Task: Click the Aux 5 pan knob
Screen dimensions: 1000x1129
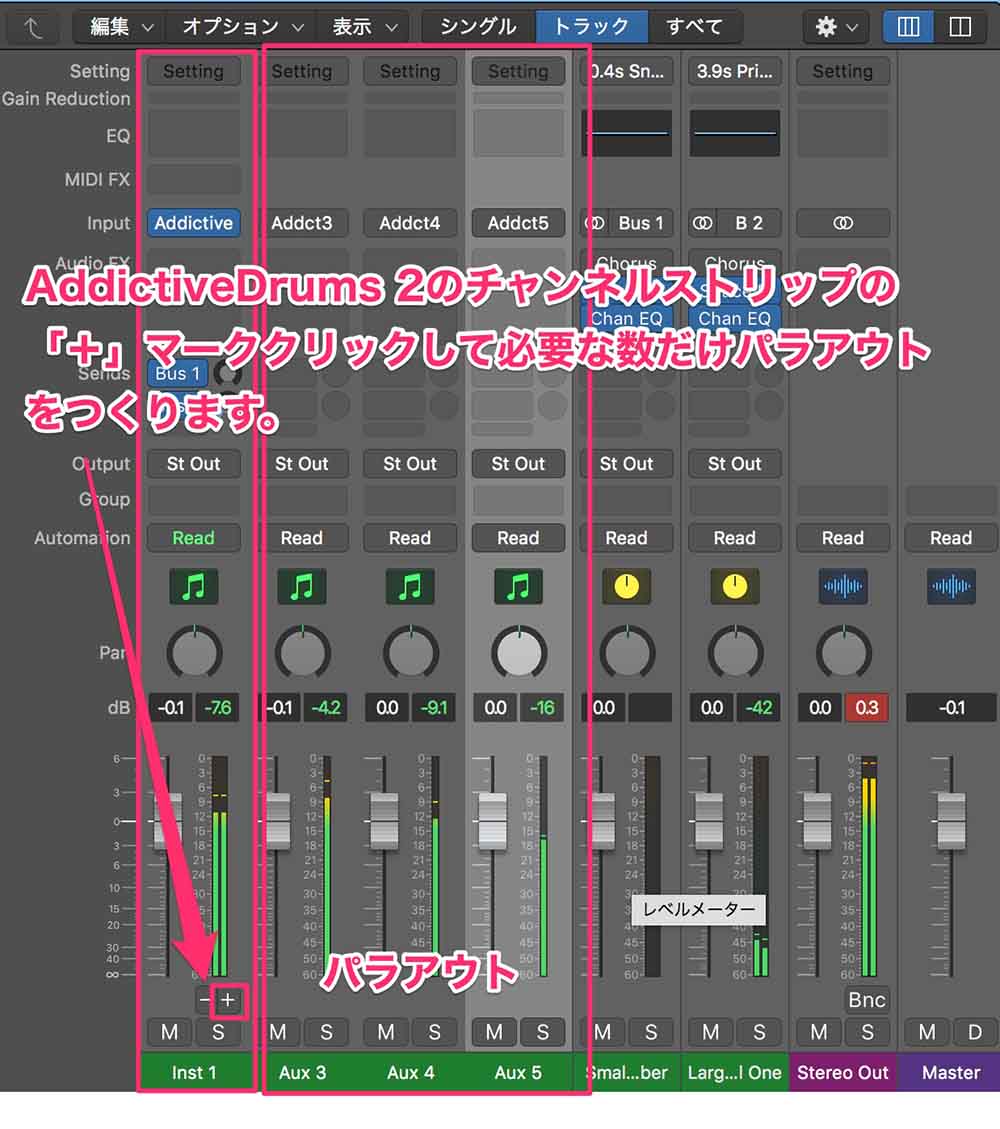Action: coord(518,653)
